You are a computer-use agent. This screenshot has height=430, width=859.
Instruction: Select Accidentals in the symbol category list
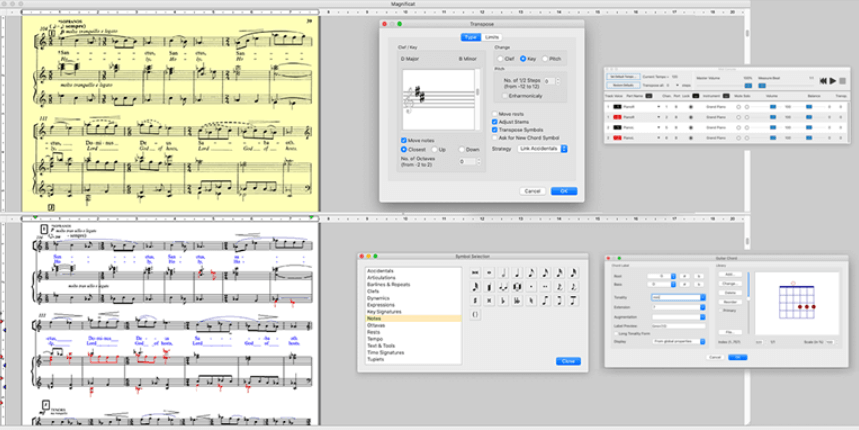[380, 271]
